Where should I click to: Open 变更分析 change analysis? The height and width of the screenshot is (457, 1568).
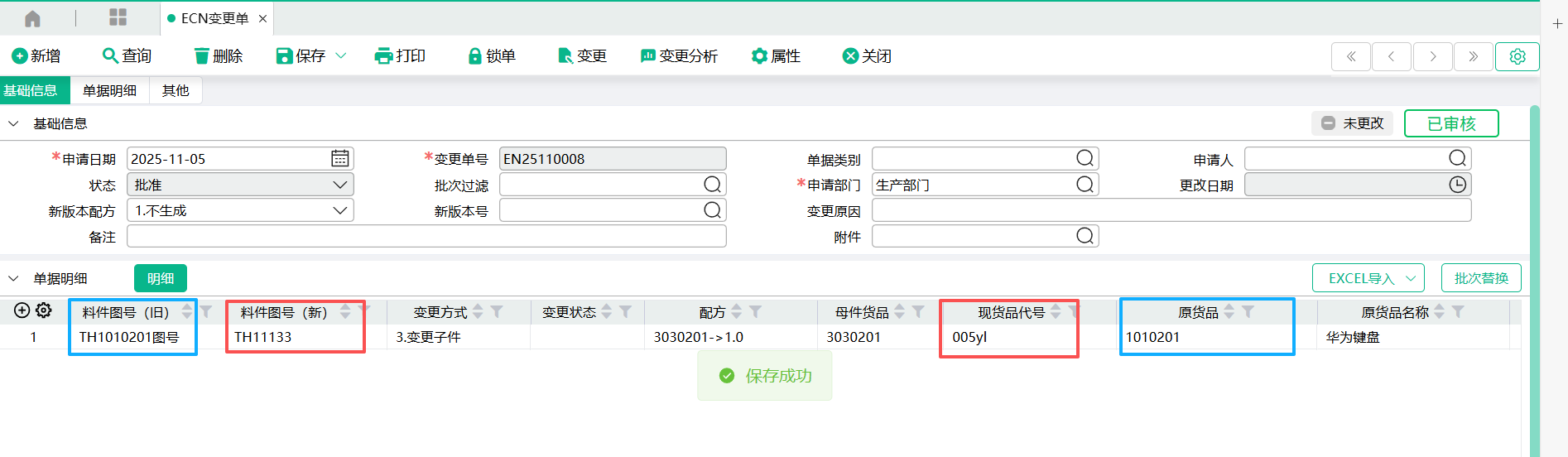click(679, 55)
